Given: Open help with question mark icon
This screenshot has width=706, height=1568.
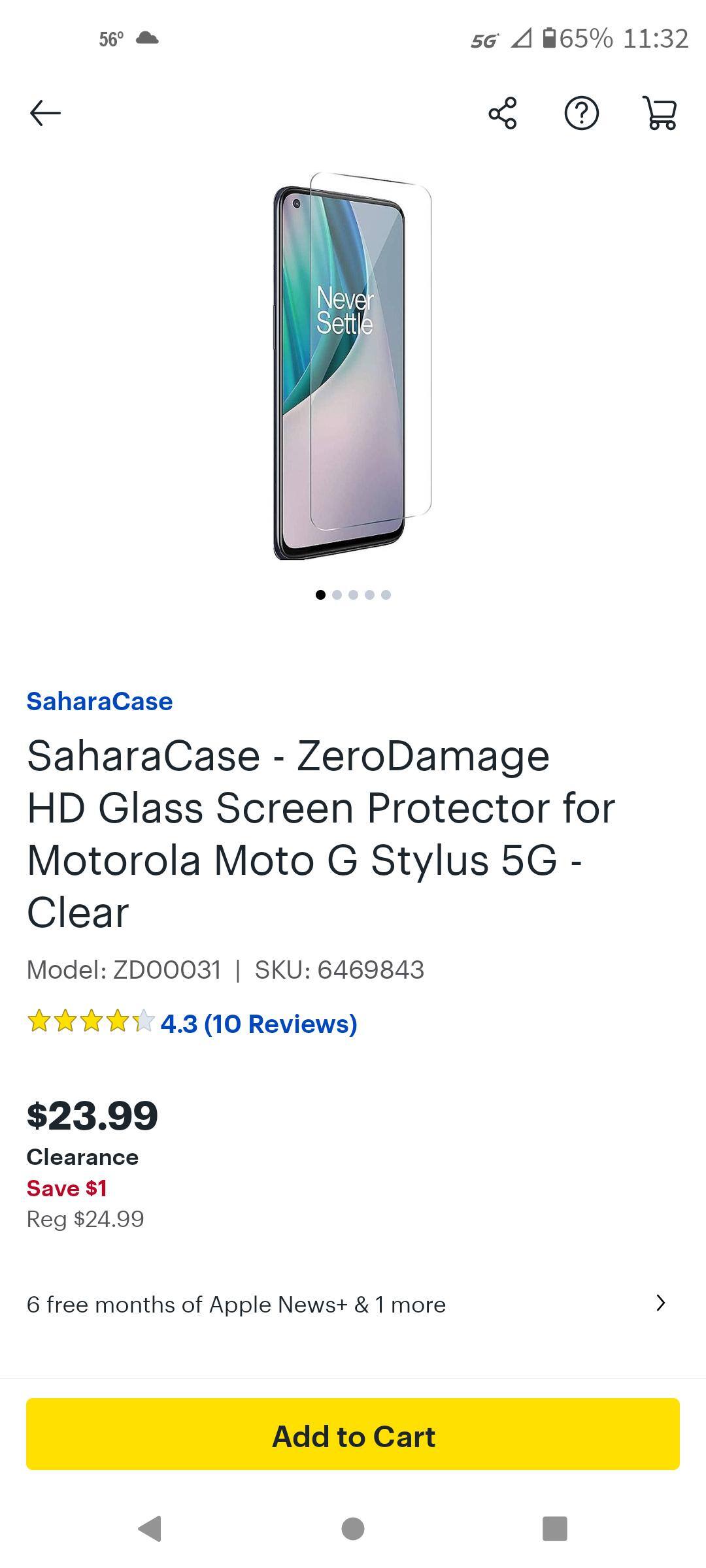Looking at the screenshot, I should click(x=581, y=114).
